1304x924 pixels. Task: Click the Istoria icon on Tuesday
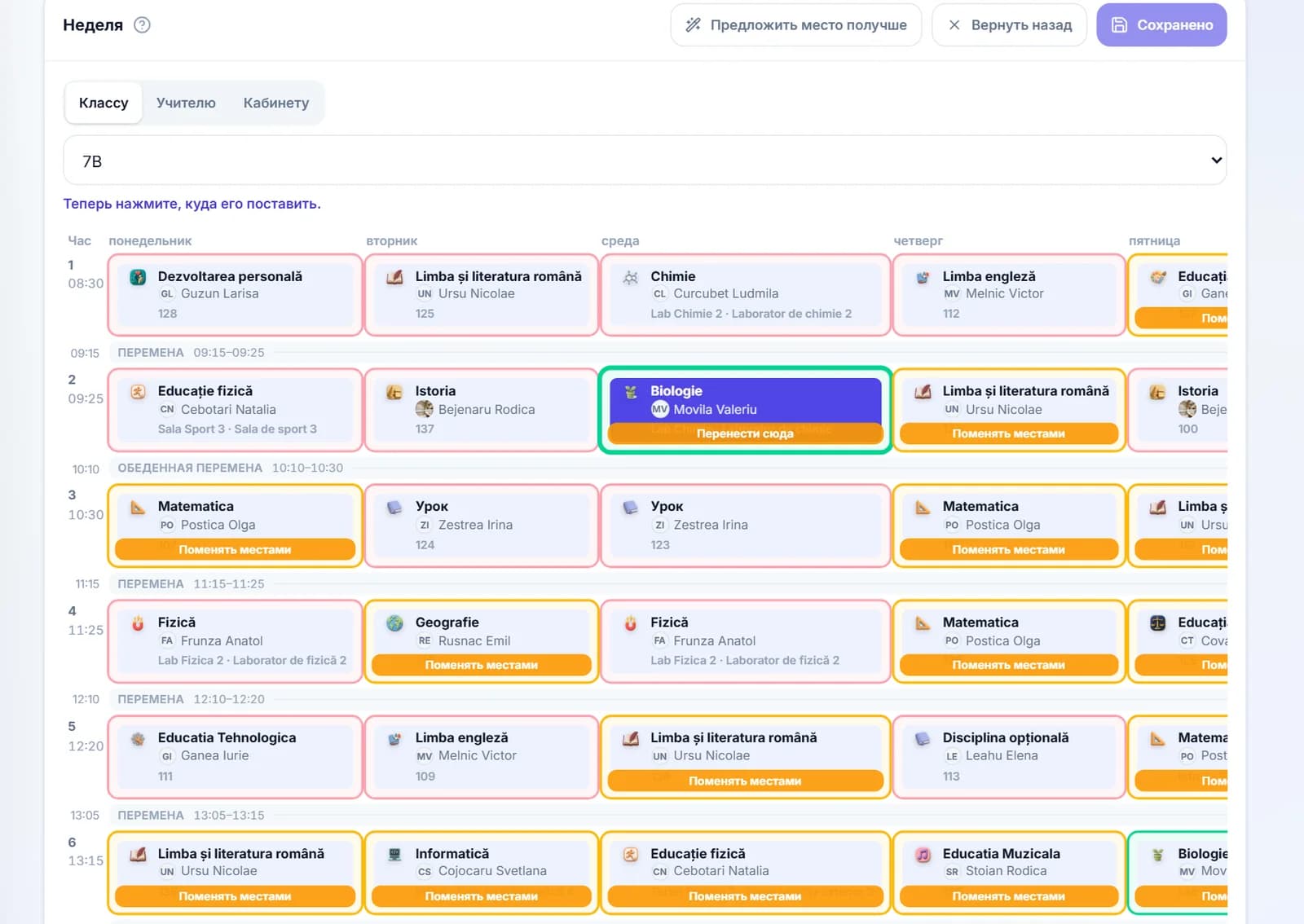pos(394,392)
